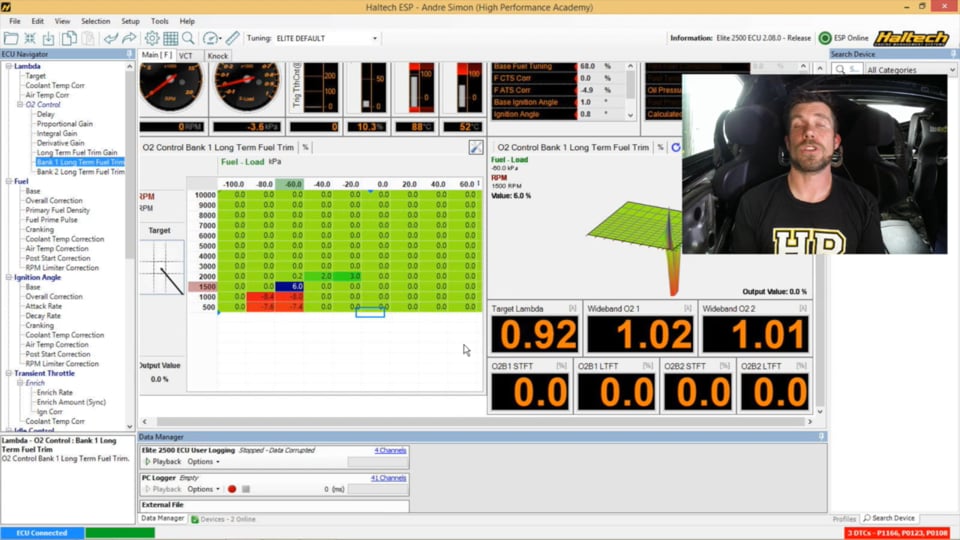
Task: Select Fuel Prime Pulse tree item
Action: (51, 220)
